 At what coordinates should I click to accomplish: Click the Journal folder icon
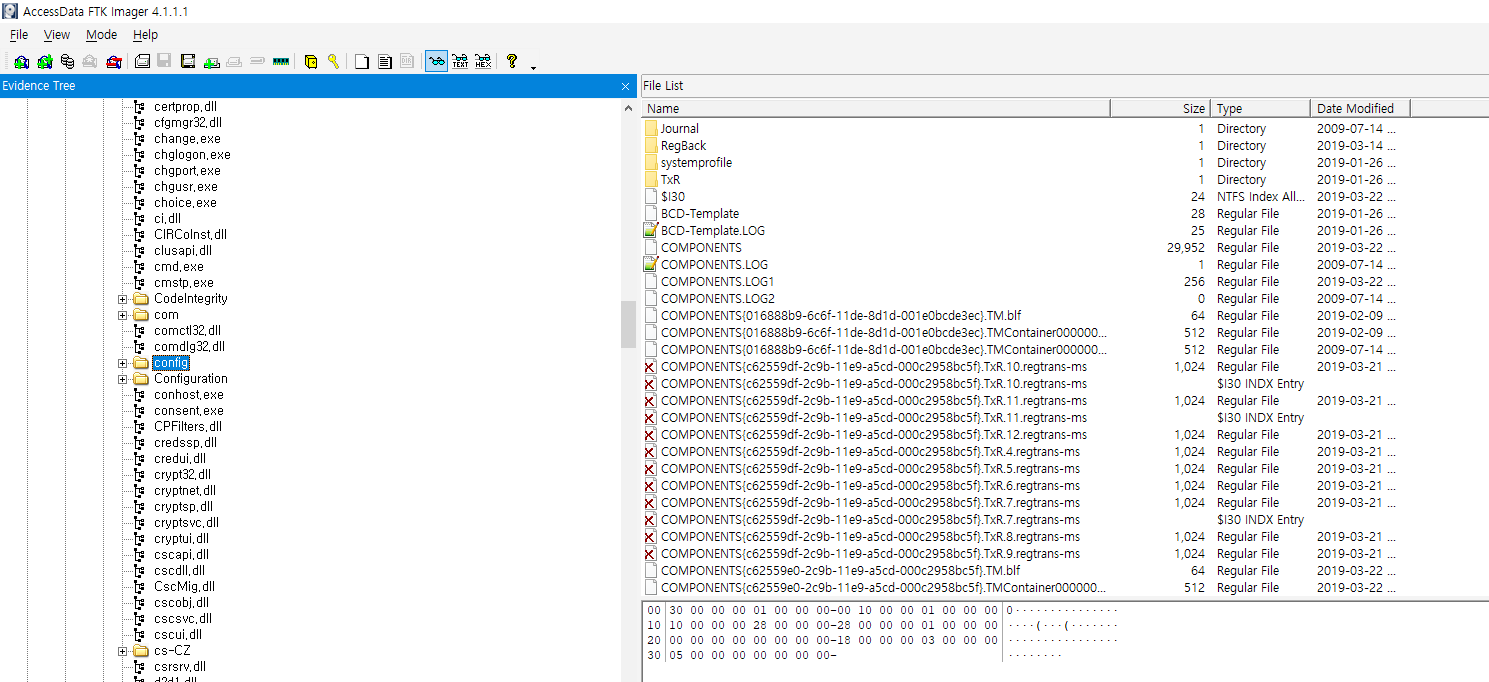[651, 129]
